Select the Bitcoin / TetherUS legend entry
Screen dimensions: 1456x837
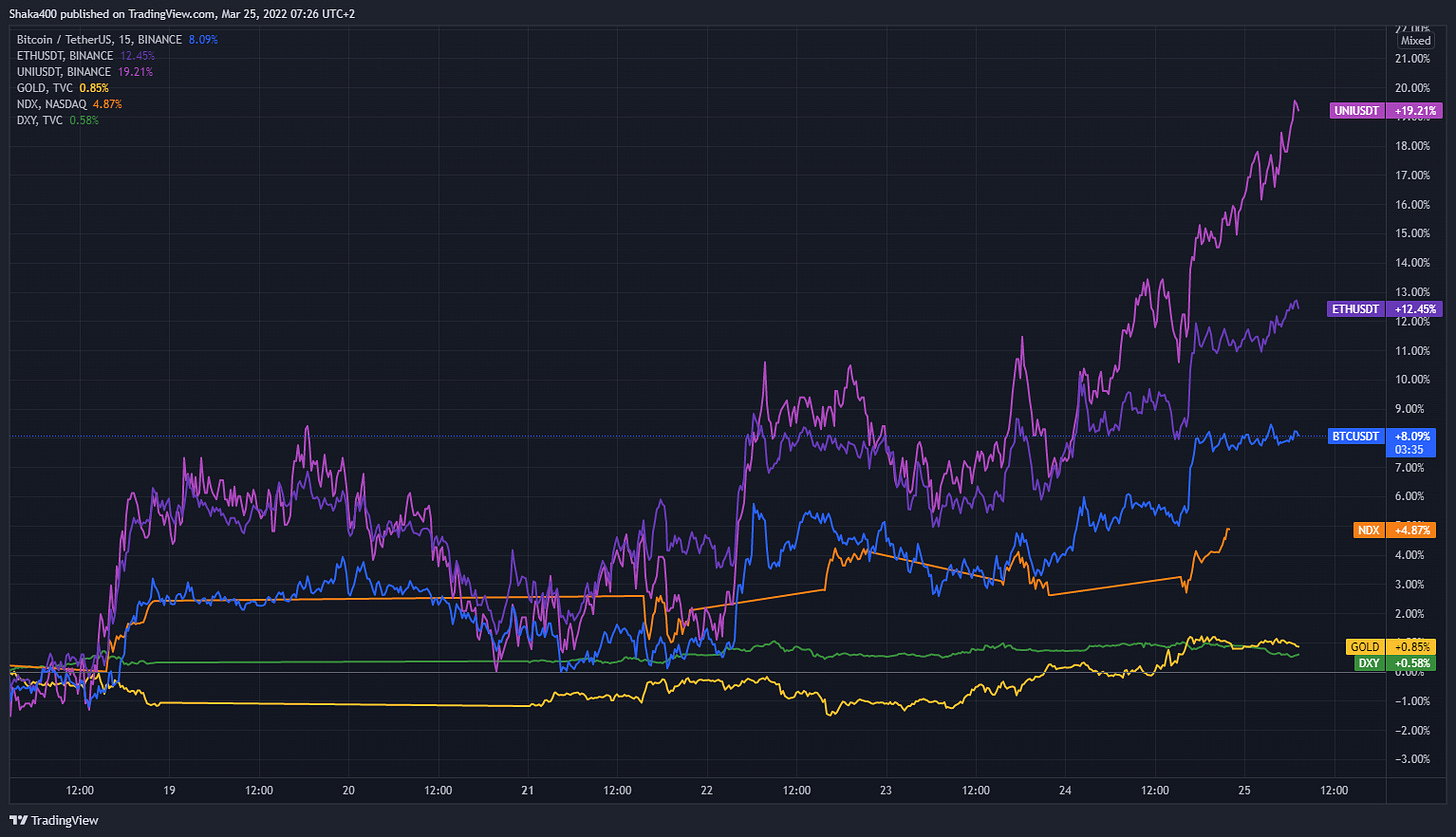tap(117, 39)
